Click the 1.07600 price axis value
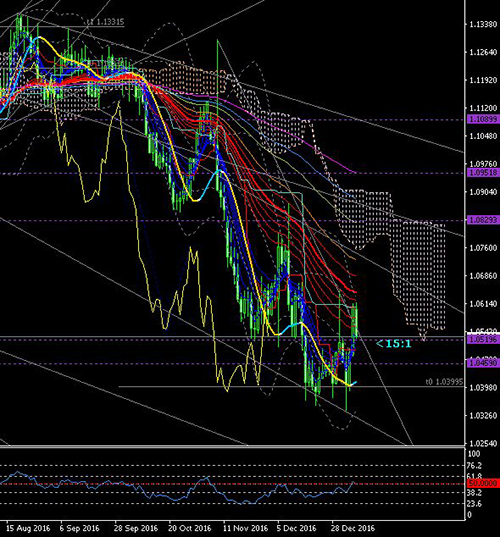 tap(483, 248)
